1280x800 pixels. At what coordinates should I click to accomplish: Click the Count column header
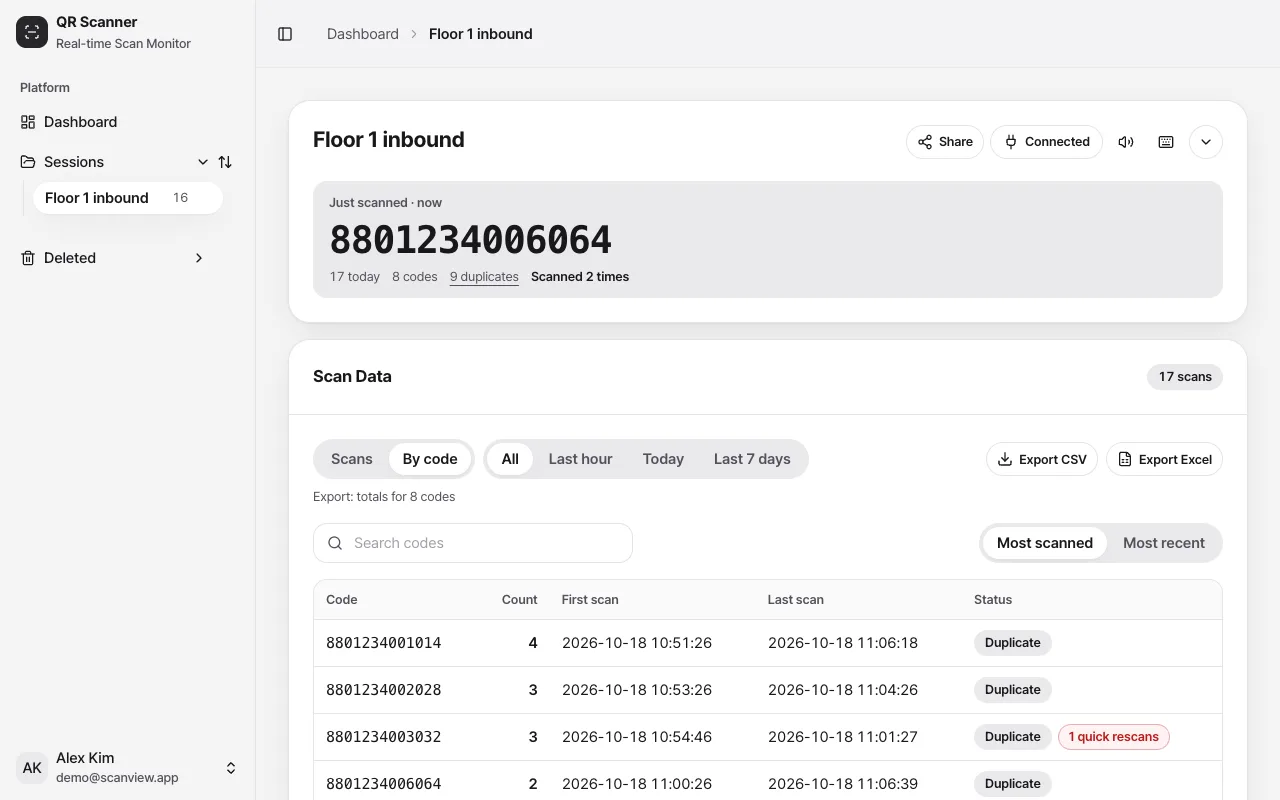(520, 600)
